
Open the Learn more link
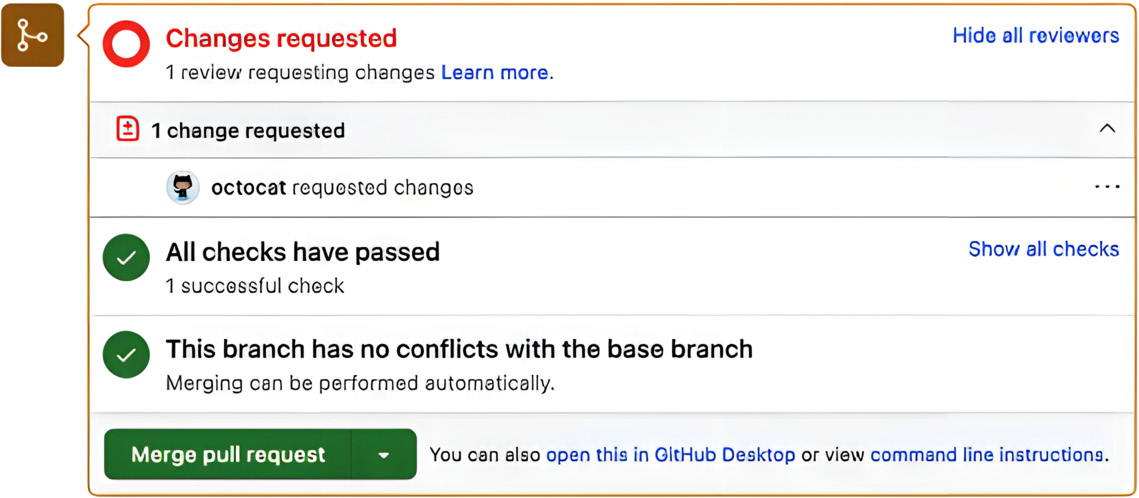pos(494,73)
